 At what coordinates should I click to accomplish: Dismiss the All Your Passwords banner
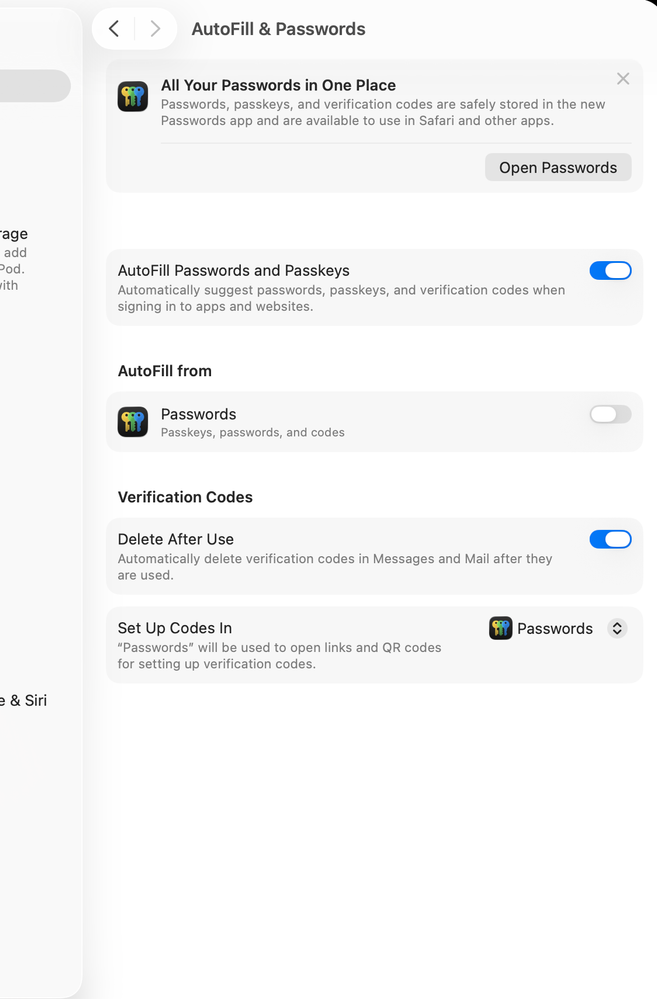coord(623,79)
